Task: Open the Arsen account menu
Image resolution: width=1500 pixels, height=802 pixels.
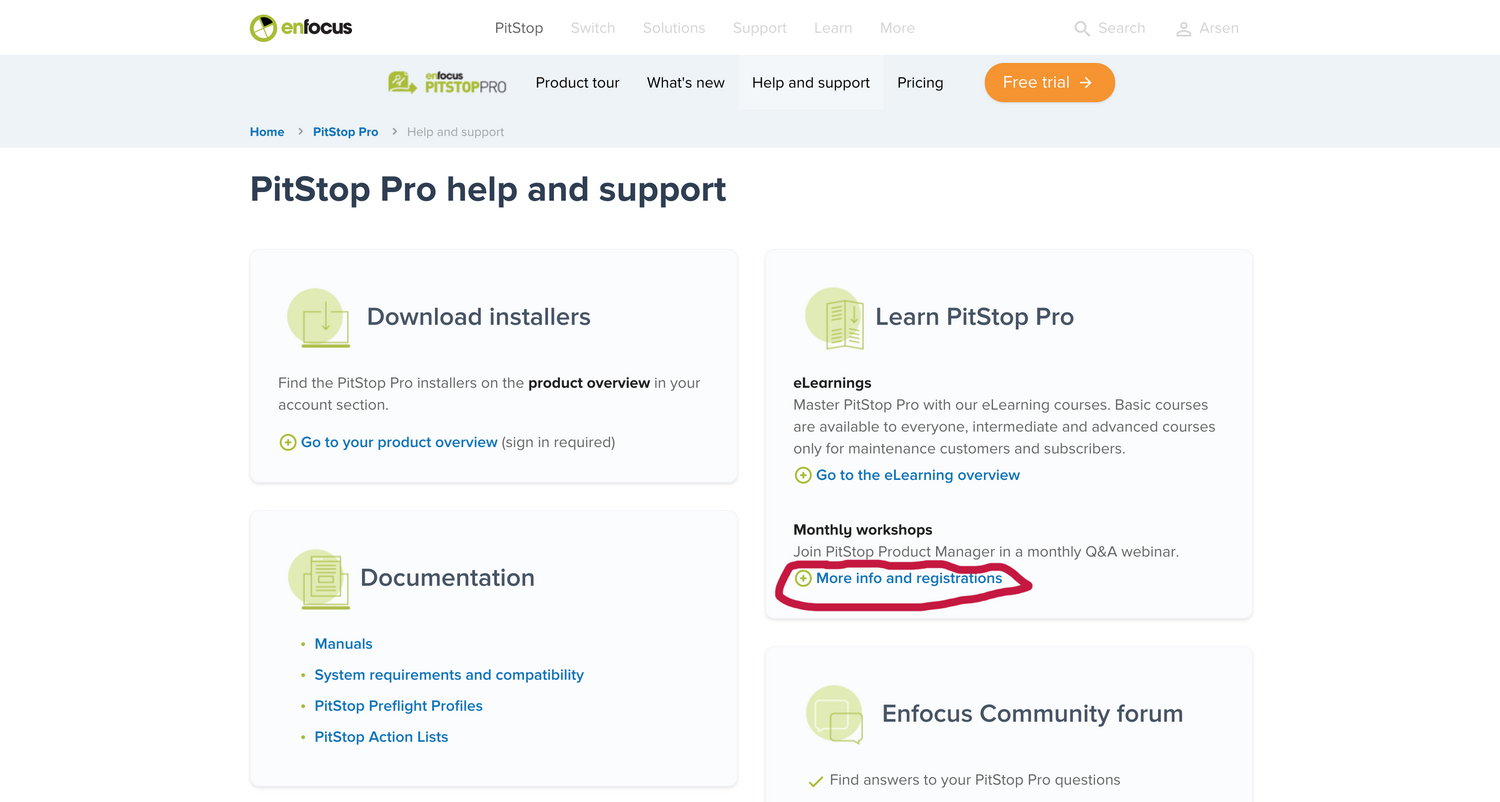Action: click(x=1219, y=28)
